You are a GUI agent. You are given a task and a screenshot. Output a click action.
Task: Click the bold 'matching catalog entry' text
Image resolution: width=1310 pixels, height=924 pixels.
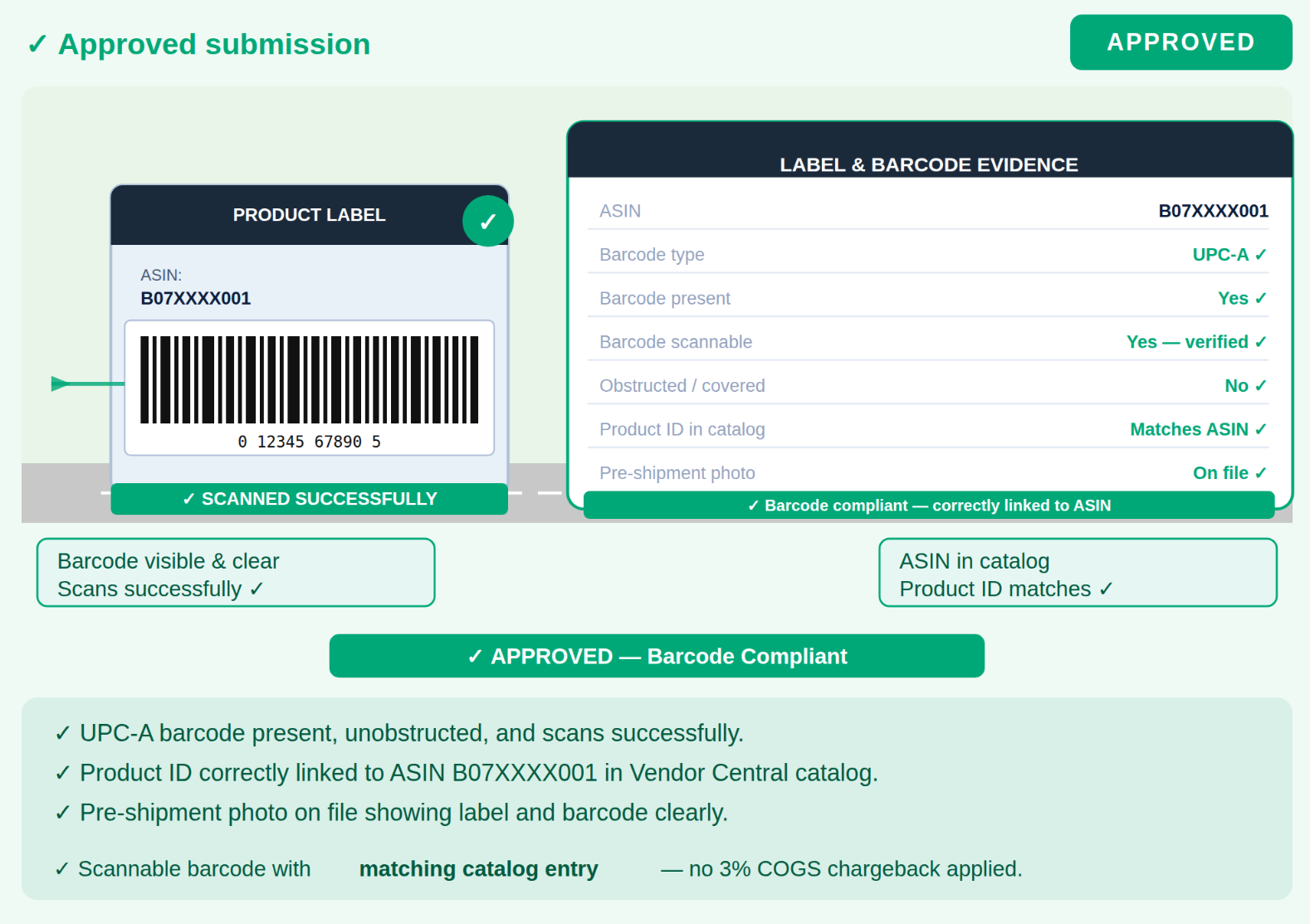tap(478, 869)
